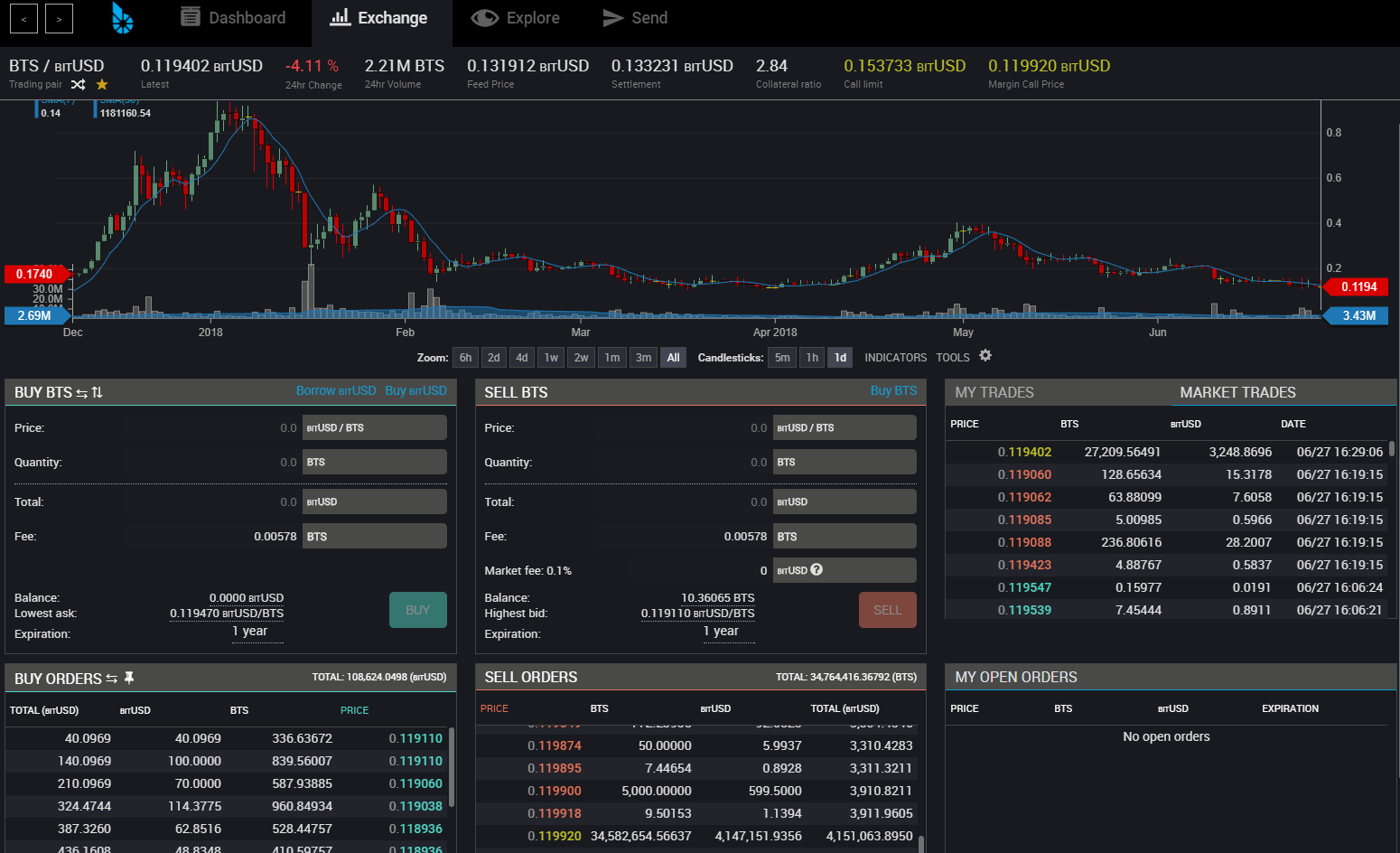Click the BitShares logo icon
1400x853 pixels.
(x=123, y=18)
